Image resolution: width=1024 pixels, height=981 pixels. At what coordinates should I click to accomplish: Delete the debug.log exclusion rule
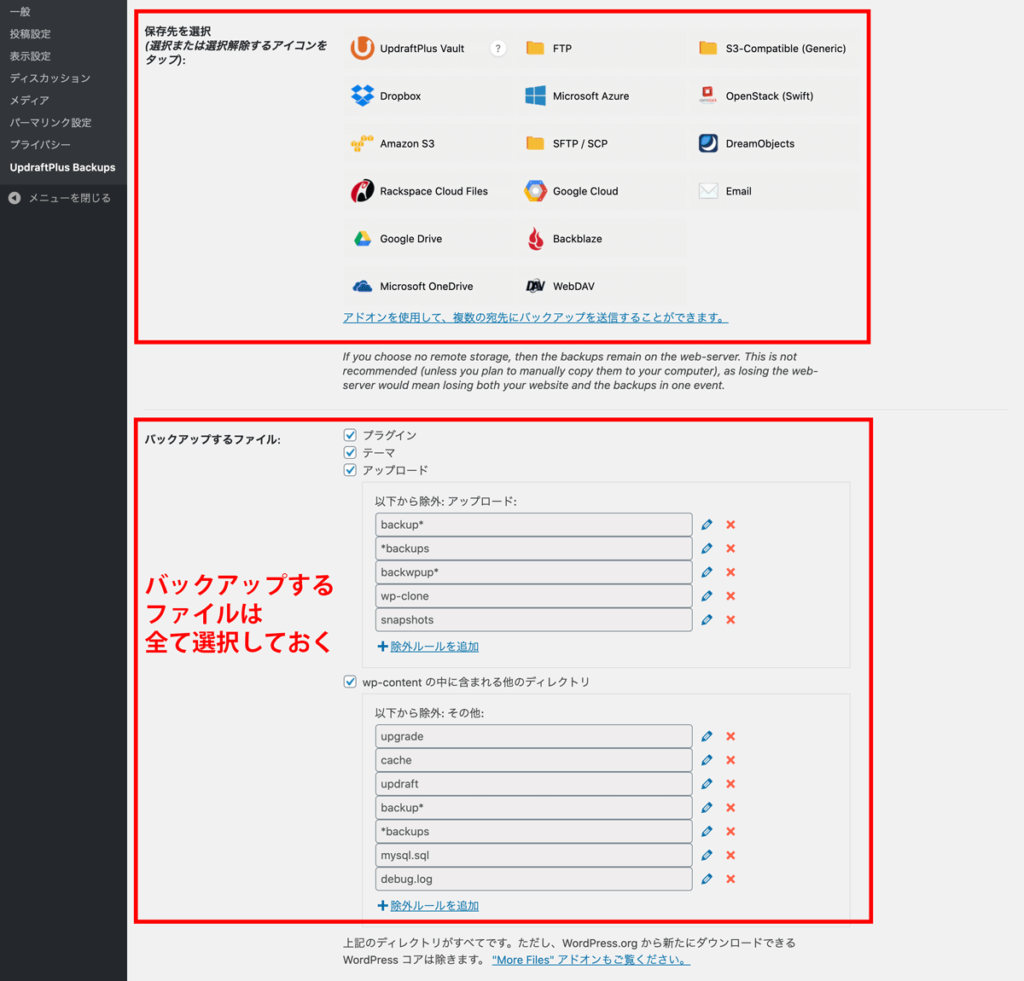(731, 879)
